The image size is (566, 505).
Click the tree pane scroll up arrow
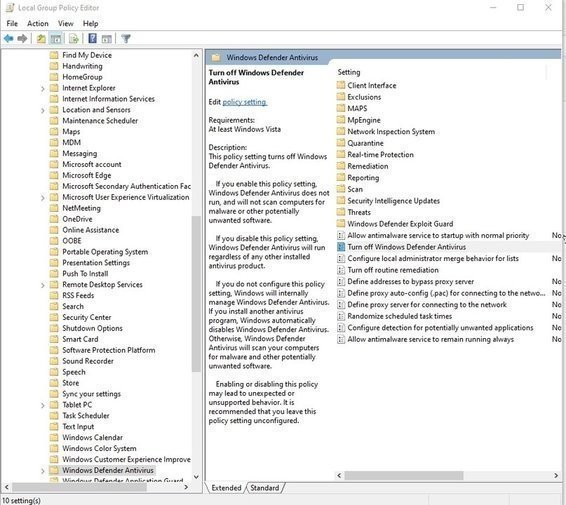coord(196,55)
